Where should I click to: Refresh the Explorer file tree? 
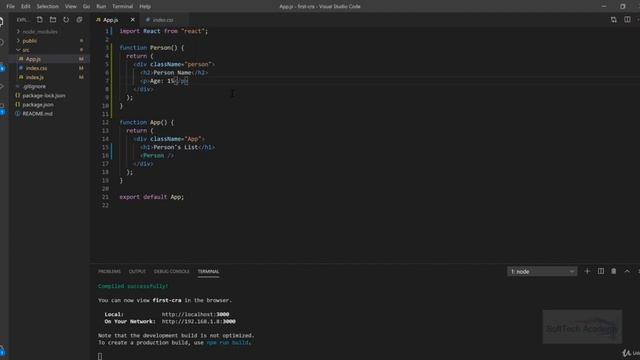point(66,20)
